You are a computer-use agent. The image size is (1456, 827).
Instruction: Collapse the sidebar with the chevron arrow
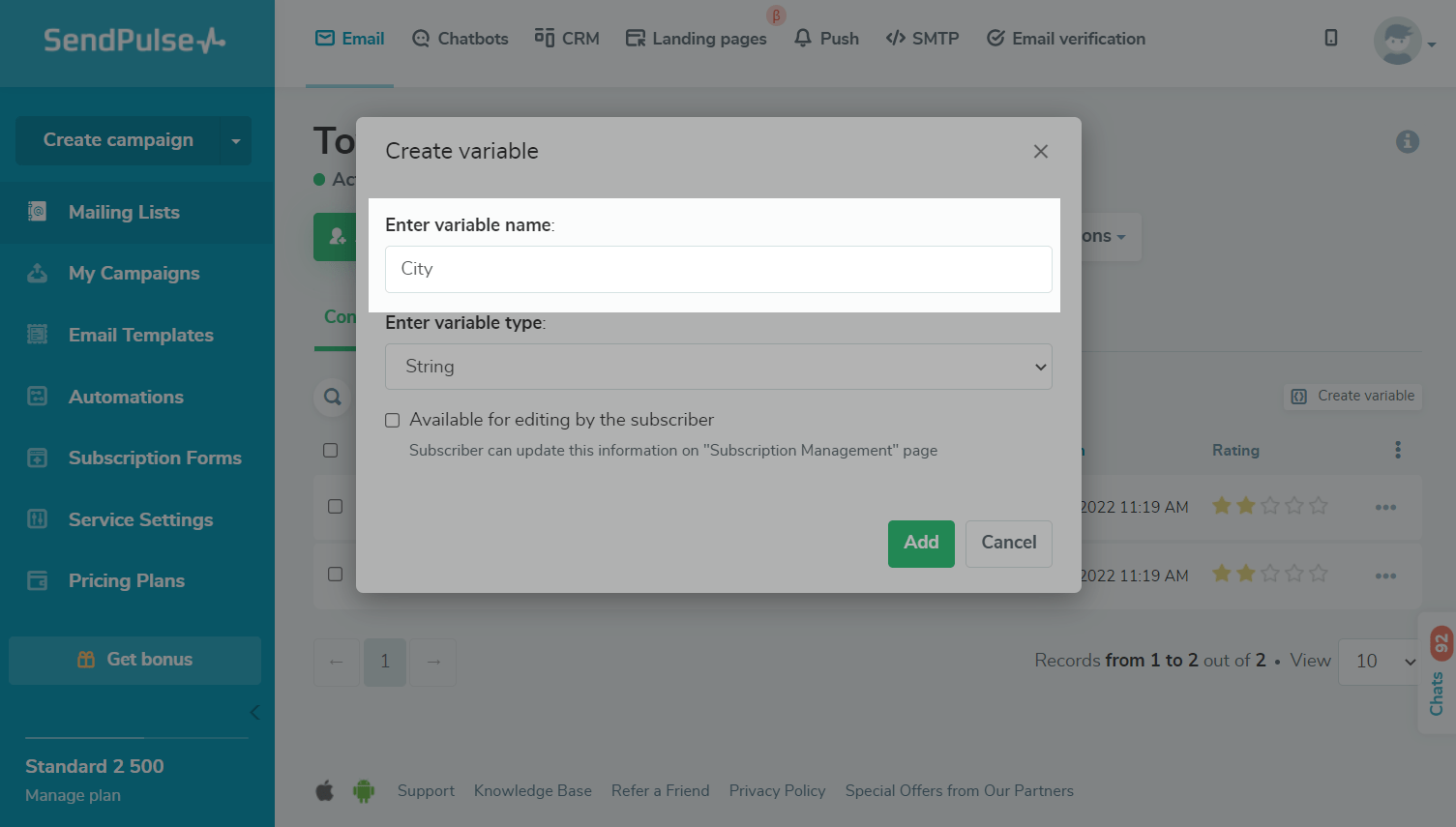coord(254,713)
